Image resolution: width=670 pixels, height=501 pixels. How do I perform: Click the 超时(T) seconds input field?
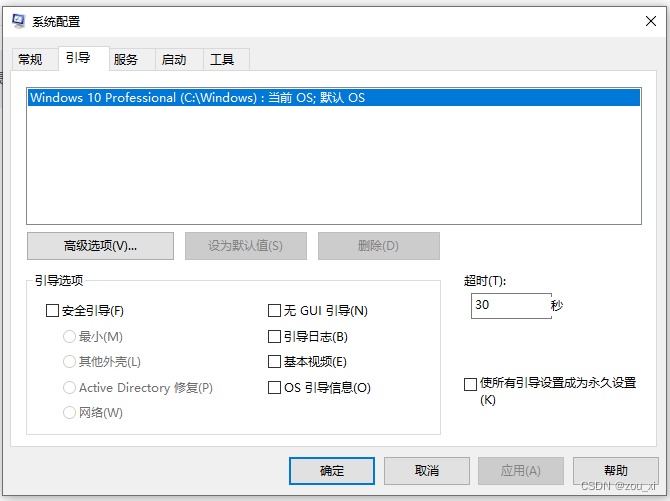click(x=511, y=306)
